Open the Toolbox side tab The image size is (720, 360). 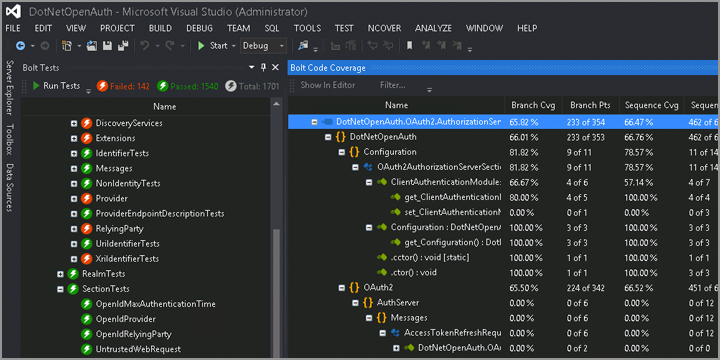coord(10,140)
